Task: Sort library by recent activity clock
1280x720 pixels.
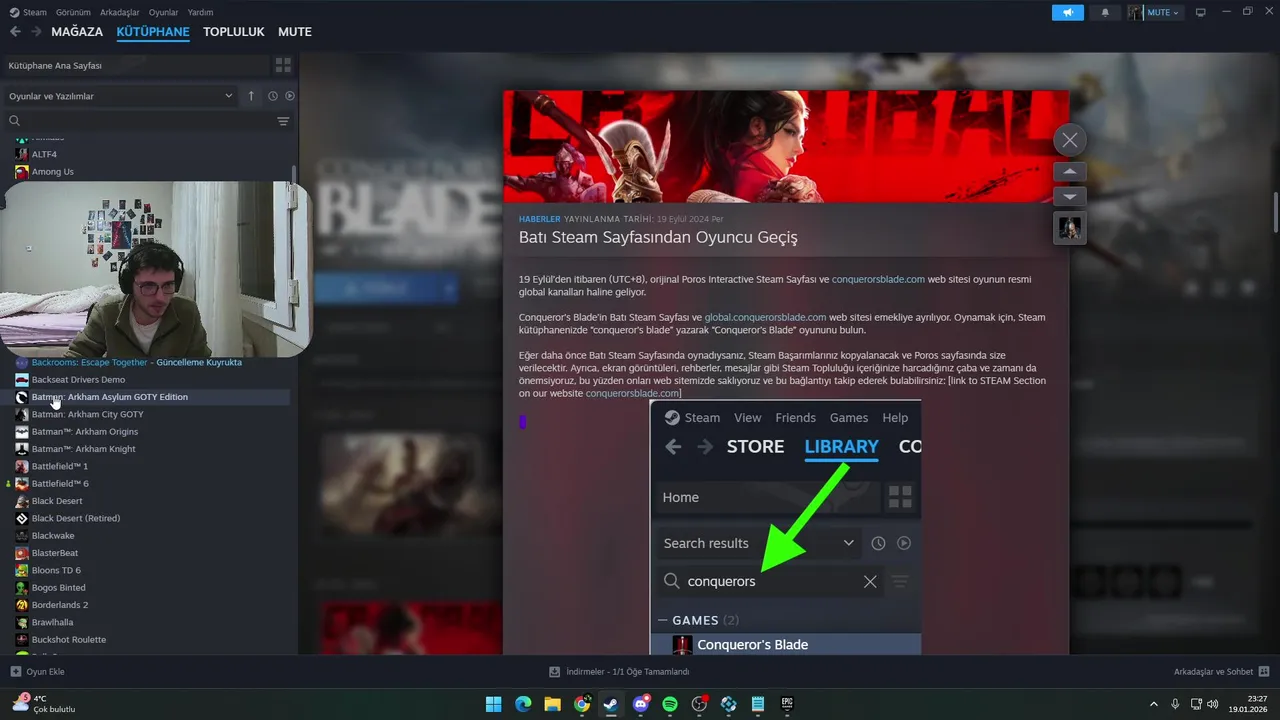Action: (x=272, y=96)
